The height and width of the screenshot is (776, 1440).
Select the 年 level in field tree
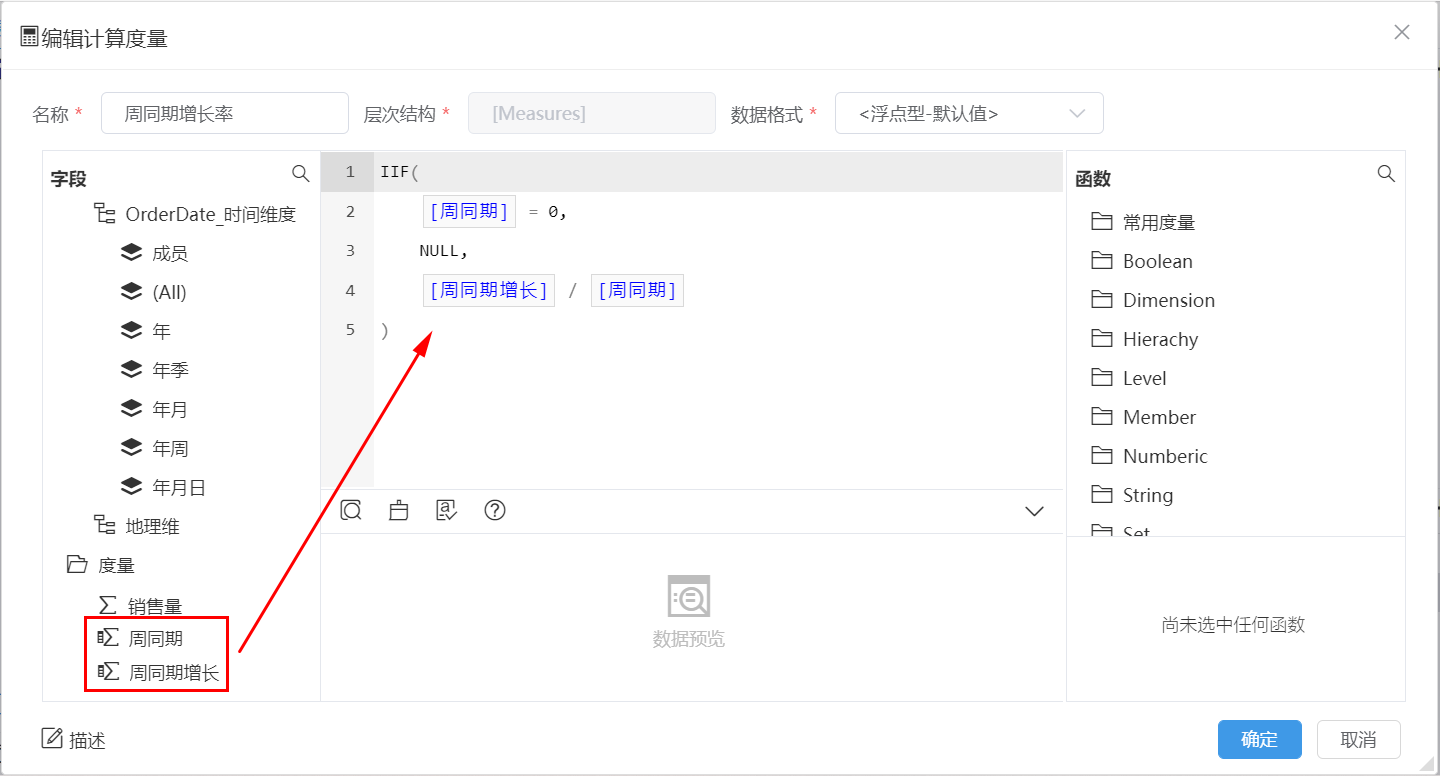(x=162, y=331)
